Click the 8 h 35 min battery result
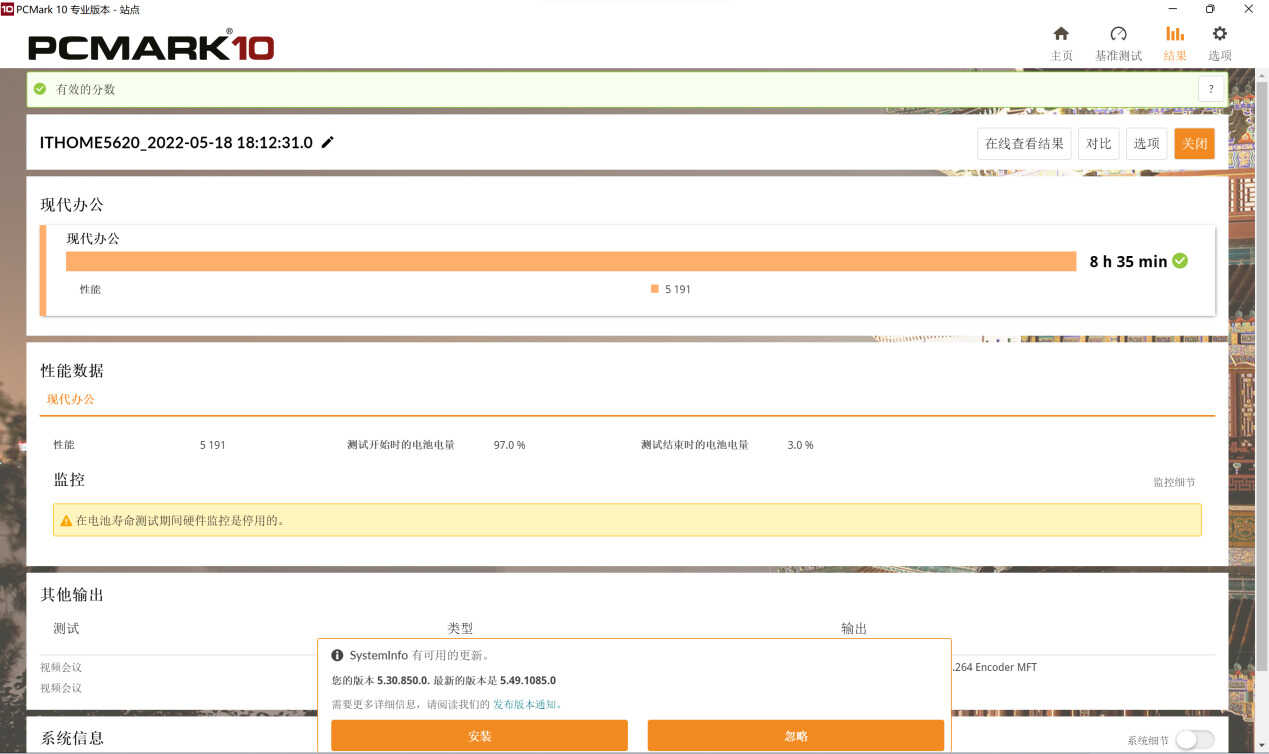 coord(1128,261)
